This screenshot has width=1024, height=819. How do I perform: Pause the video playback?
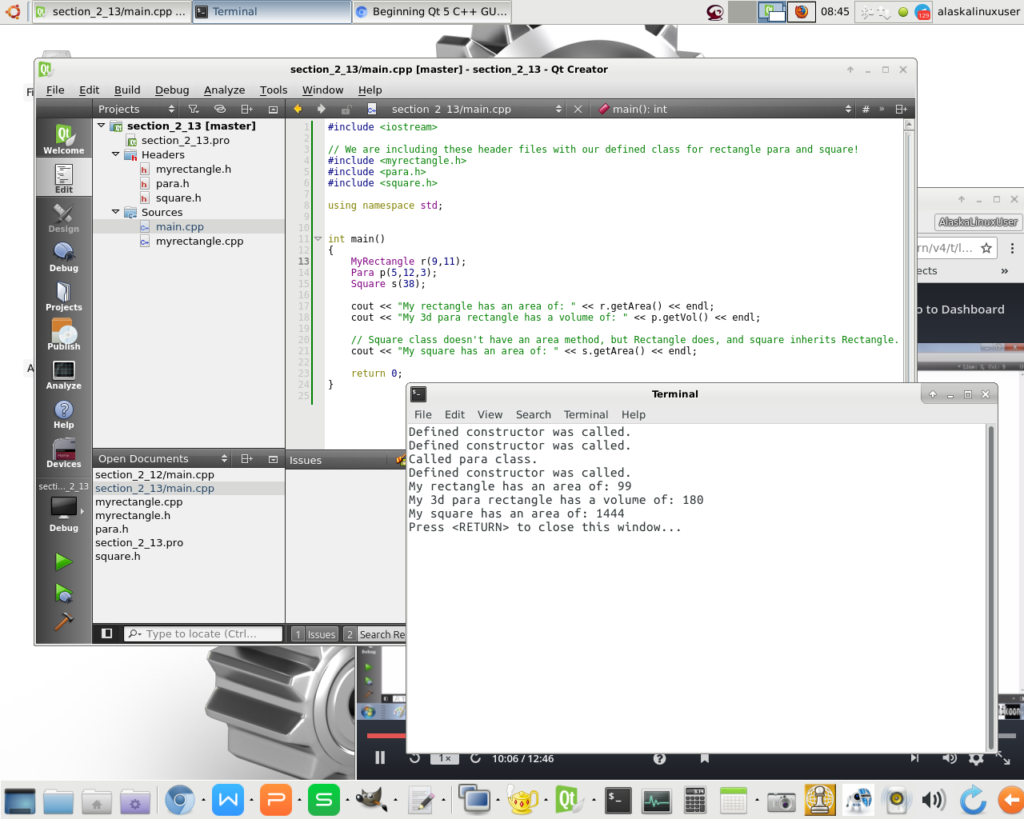380,758
